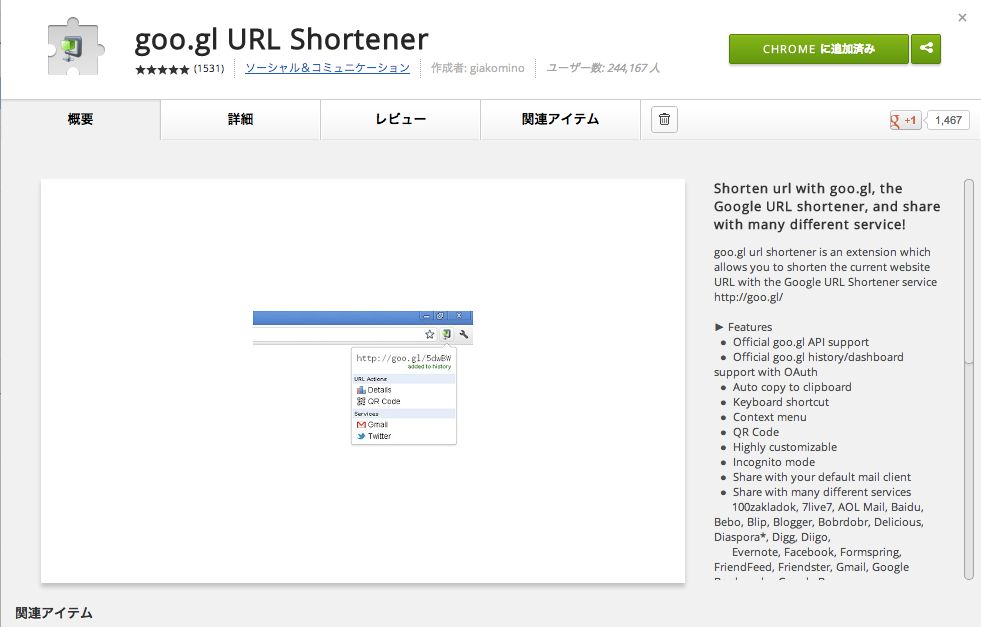Screen dimensions: 981x627
Task: Click the Google +1 button
Action: (x=905, y=120)
